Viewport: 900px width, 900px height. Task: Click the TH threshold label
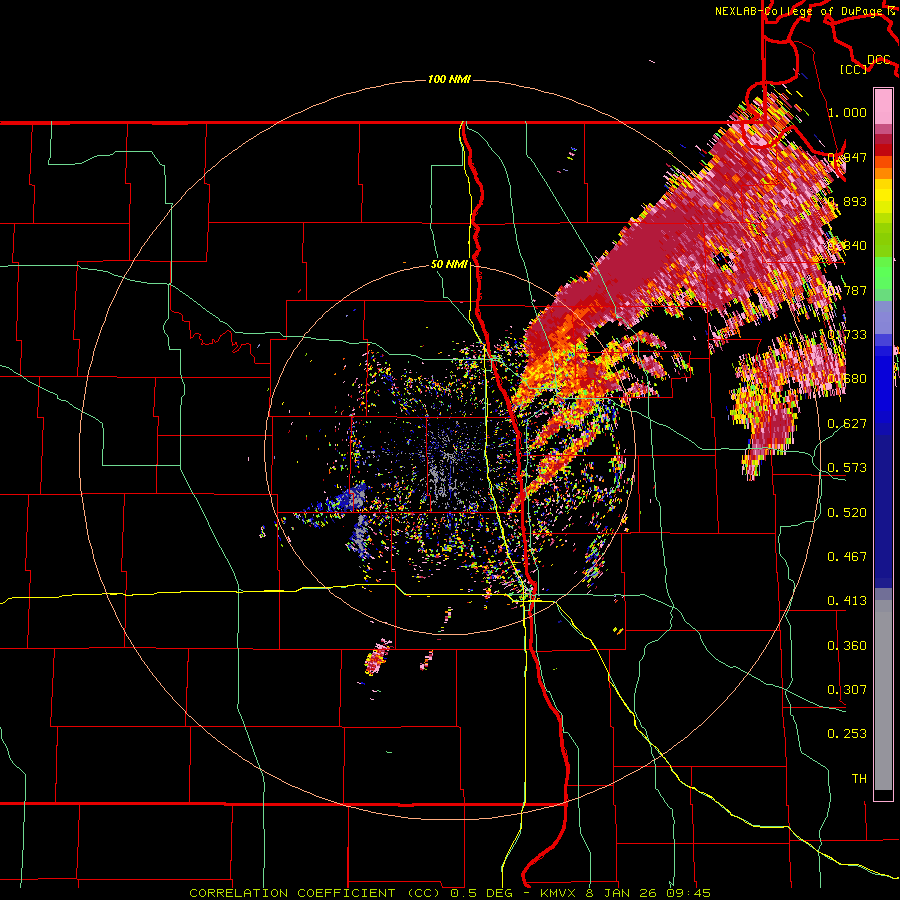point(859,779)
